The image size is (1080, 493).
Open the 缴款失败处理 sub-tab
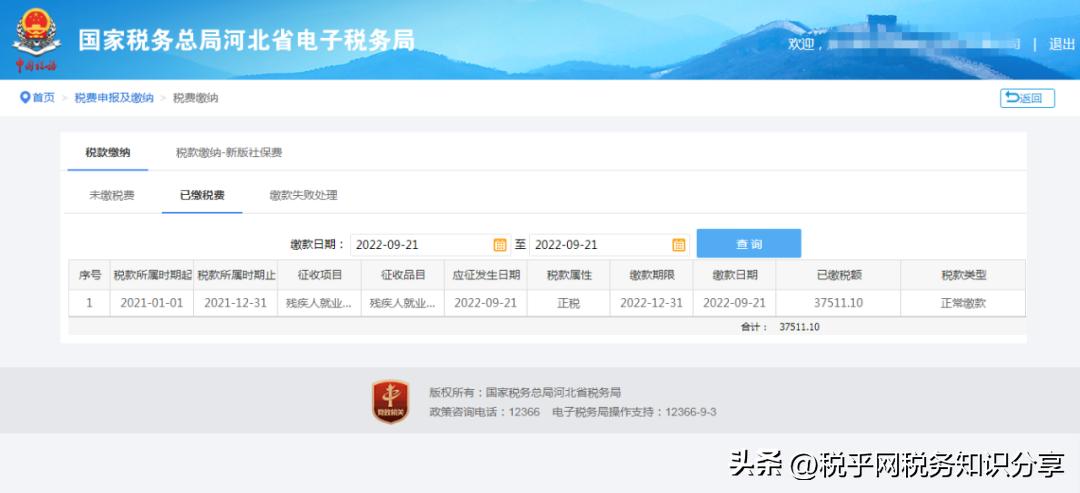(304, 195)
